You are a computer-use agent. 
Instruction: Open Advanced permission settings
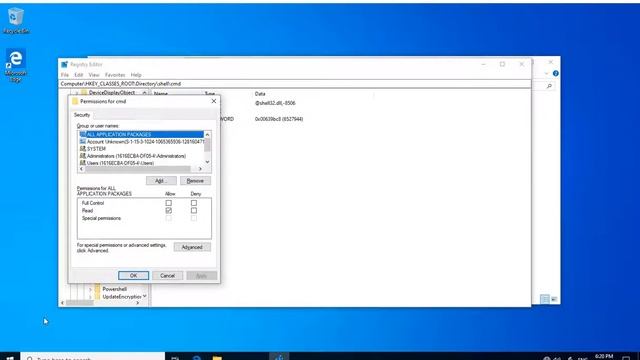[192, 247]
